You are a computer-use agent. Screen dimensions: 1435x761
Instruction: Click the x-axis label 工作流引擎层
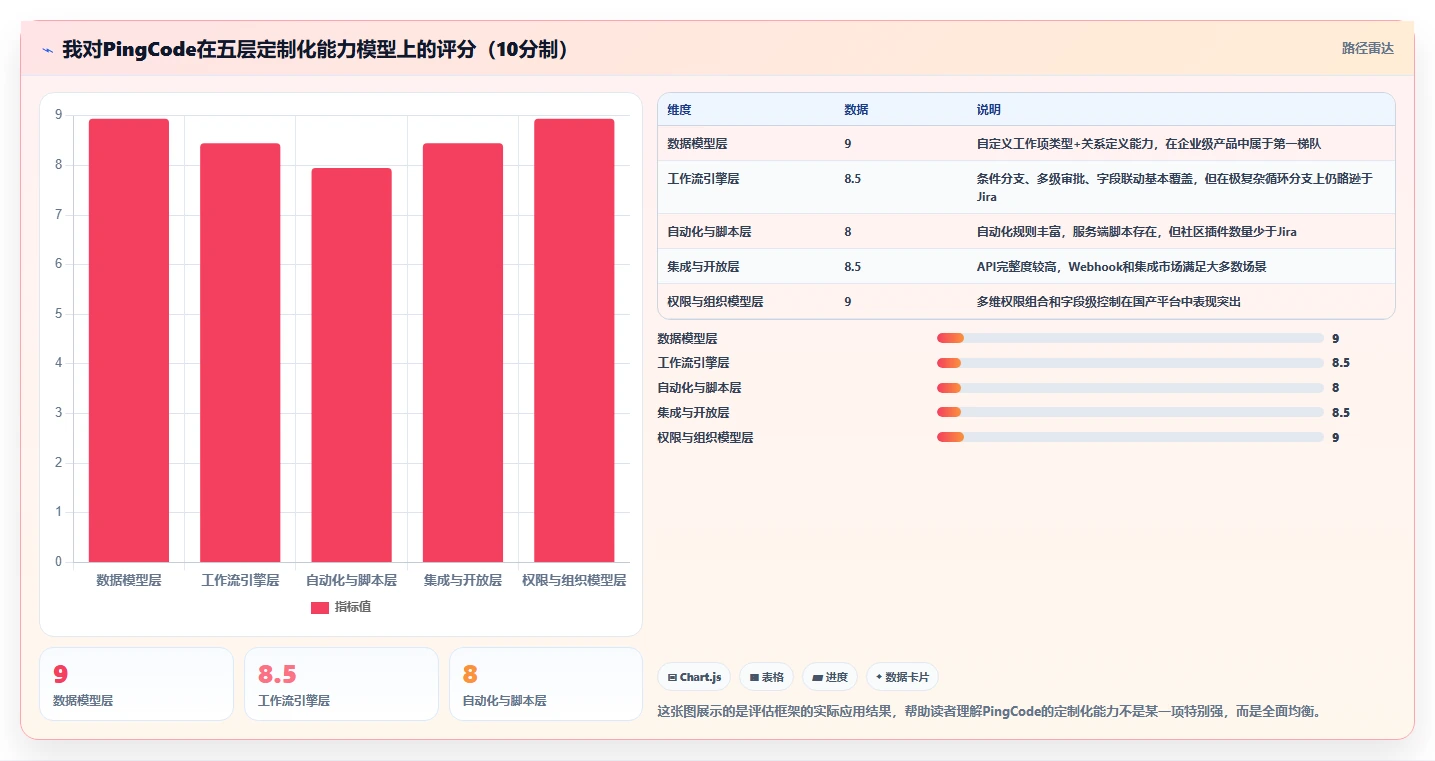pyautogui.click(x=240, y=580)
